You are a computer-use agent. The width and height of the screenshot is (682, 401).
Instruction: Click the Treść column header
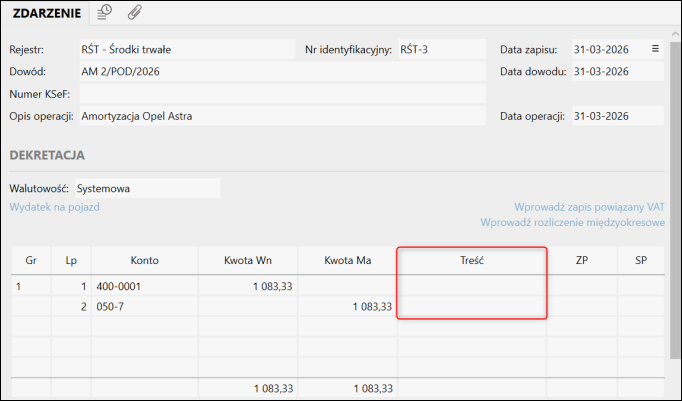click(x=472, y=260)
